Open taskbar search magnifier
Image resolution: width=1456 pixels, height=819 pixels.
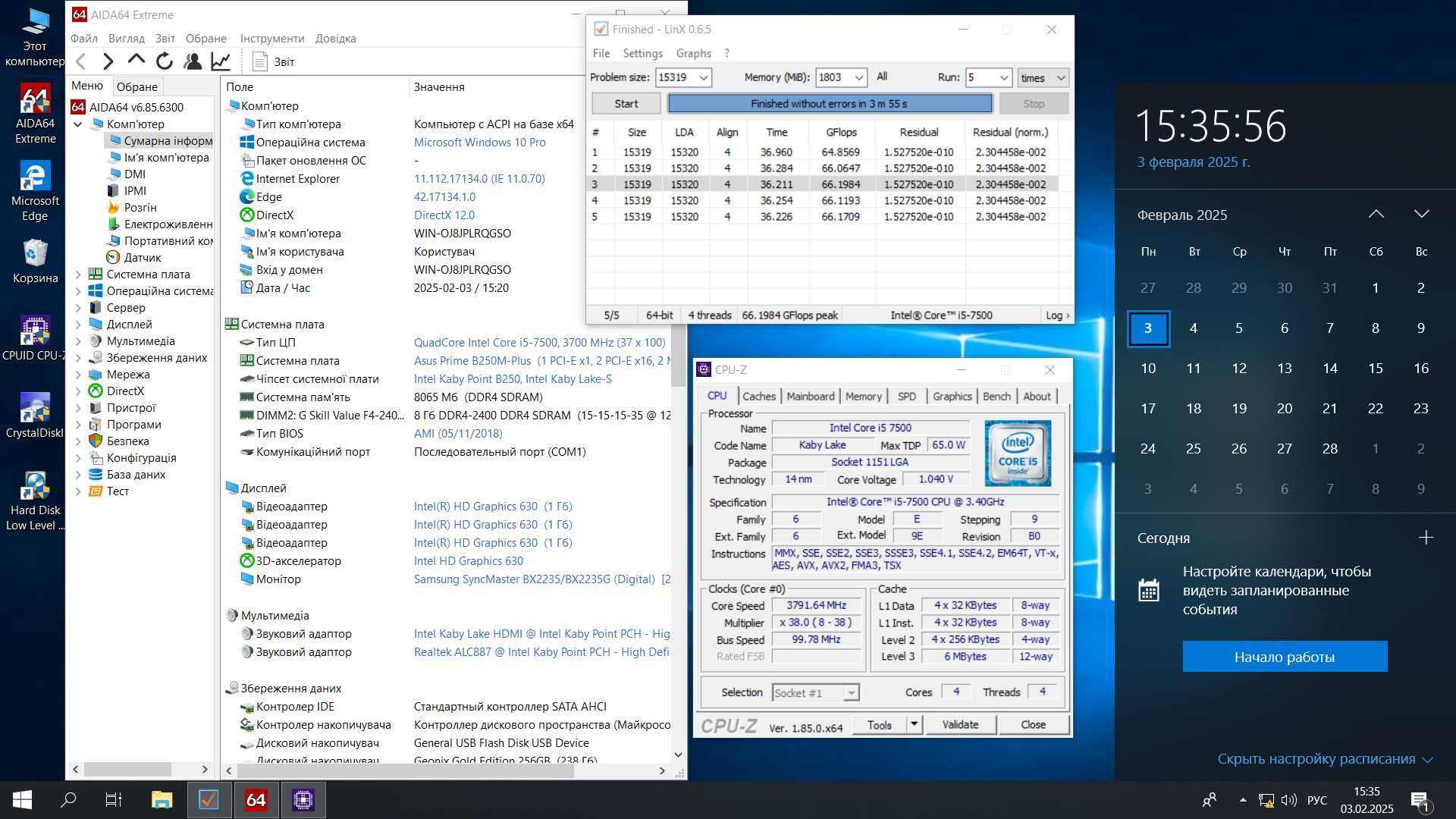click(68, 799)
